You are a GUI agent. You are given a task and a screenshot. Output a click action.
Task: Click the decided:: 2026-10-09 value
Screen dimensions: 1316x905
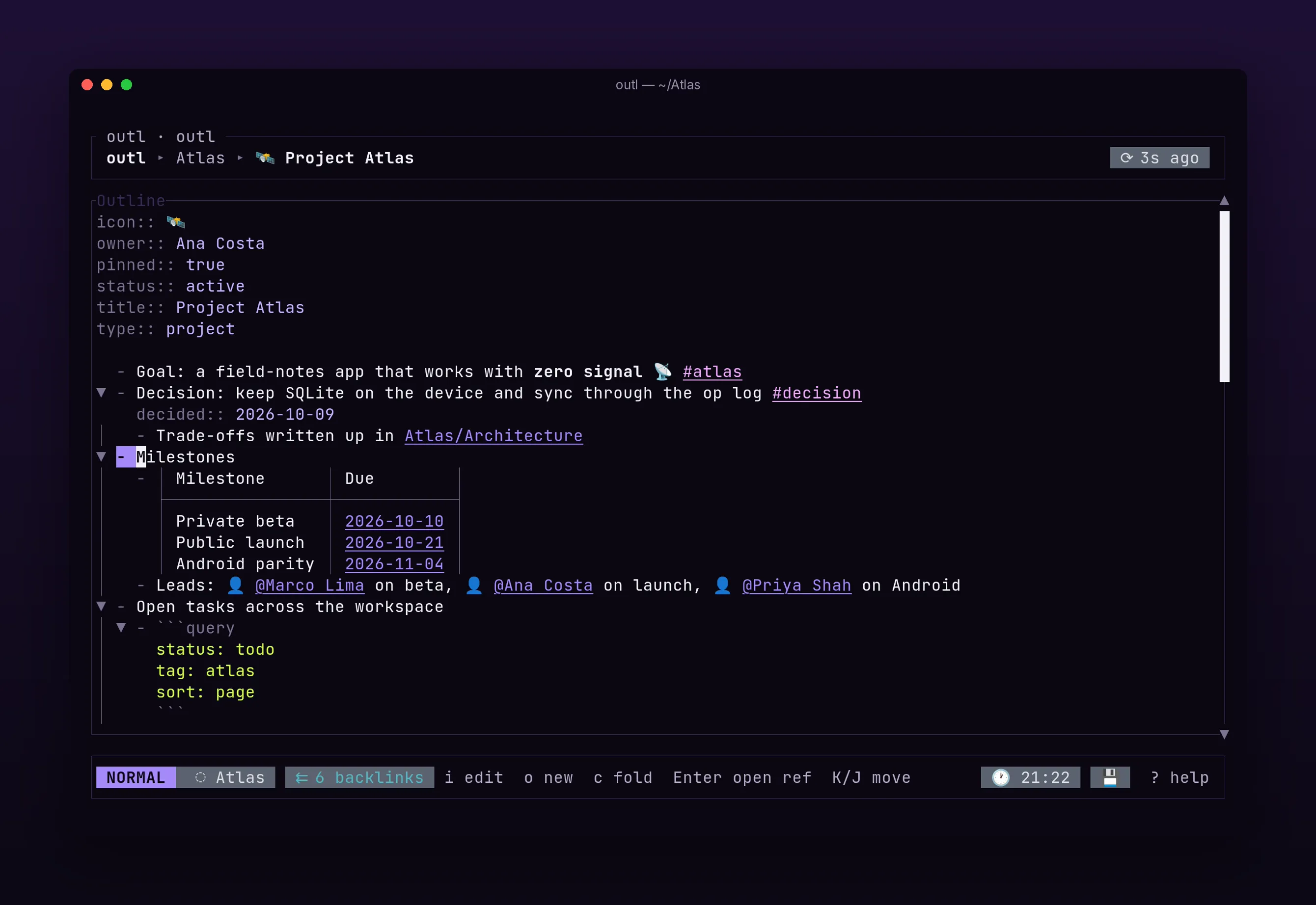coord(285,415)
